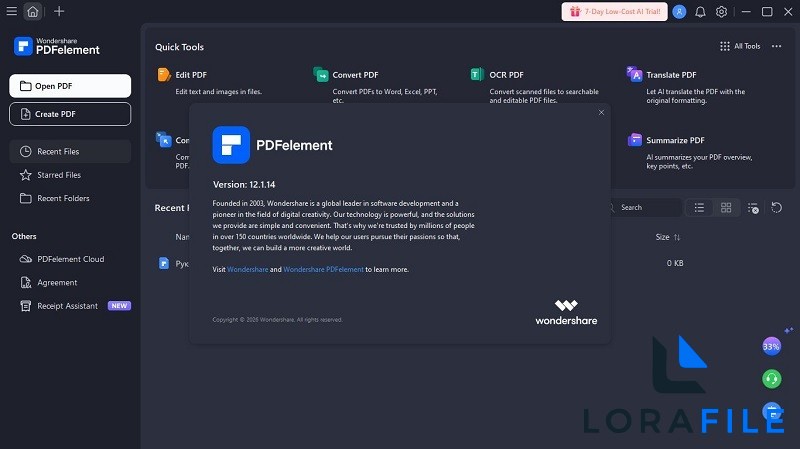Follow the Wondershare PDFelement link
The width and height of the screenshot is (800, 449).
pyautogui.click(x=323, y=269)
